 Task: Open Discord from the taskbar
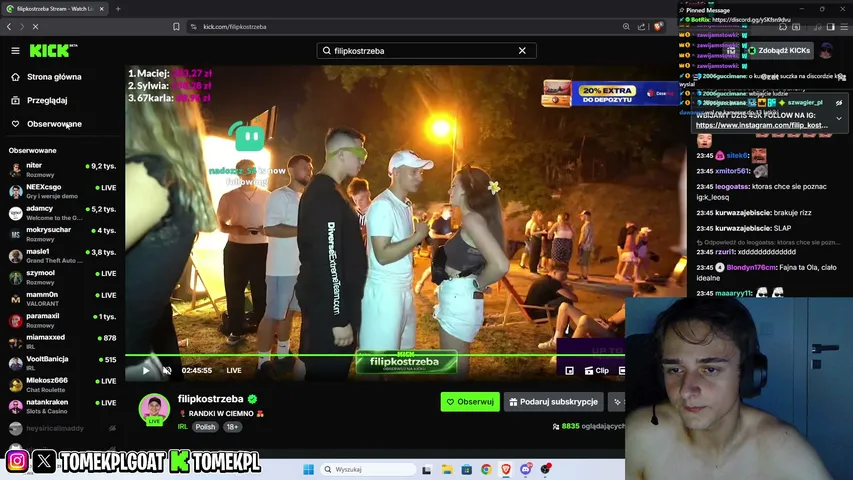pyautogui.click(x=526, y=469)
